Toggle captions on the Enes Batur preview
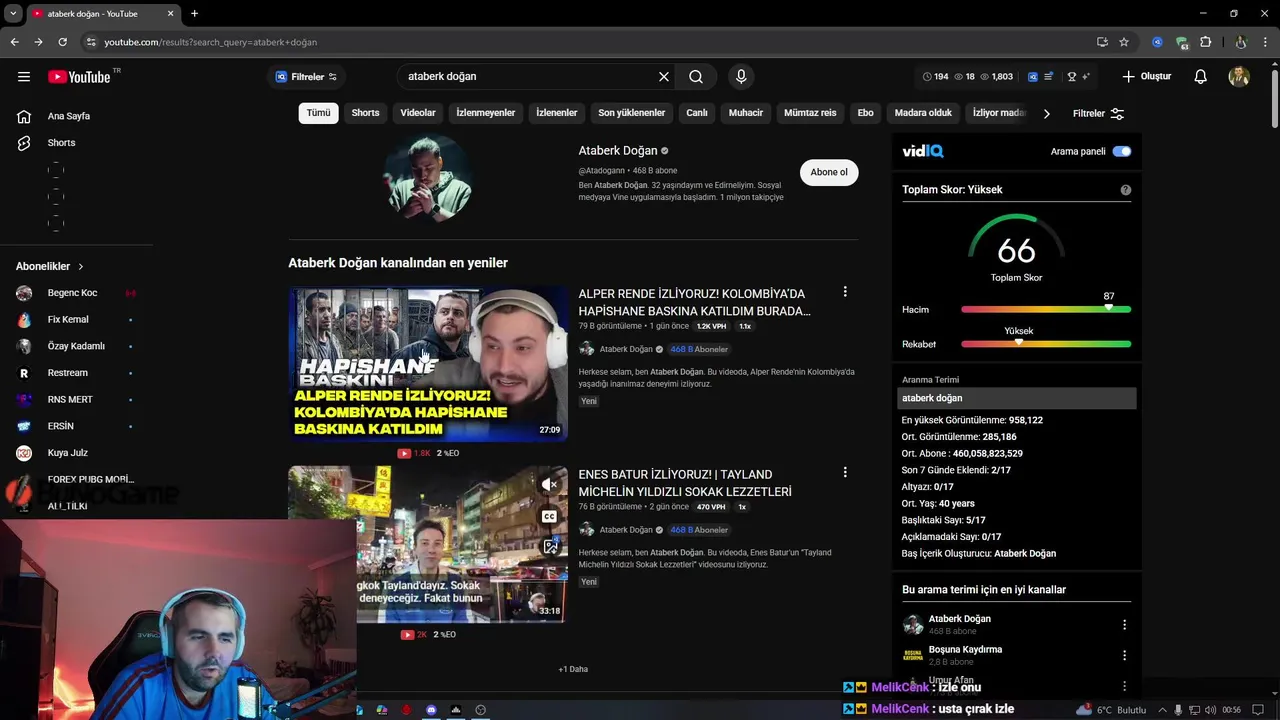 549,517
